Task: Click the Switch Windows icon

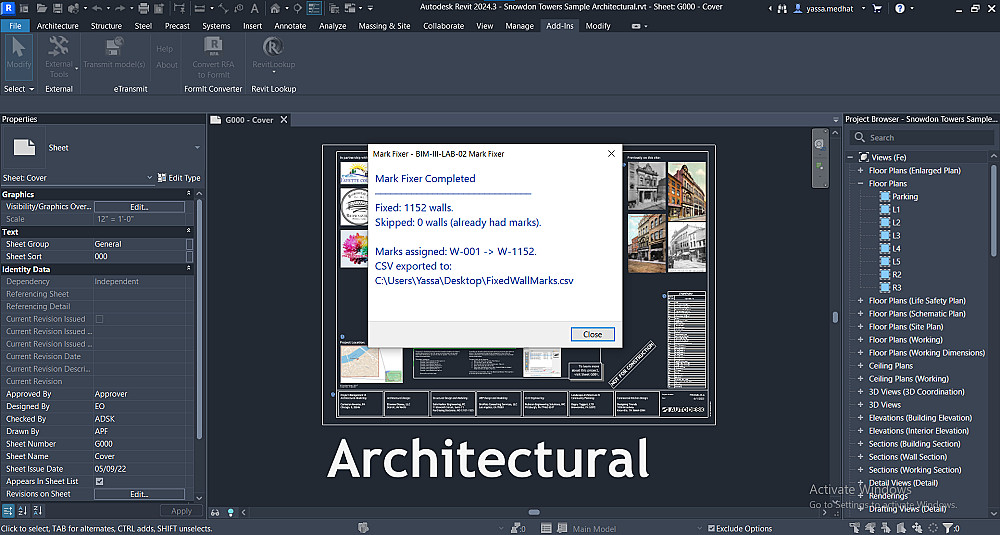Action: pyautogui.click(x=350, y=8)
